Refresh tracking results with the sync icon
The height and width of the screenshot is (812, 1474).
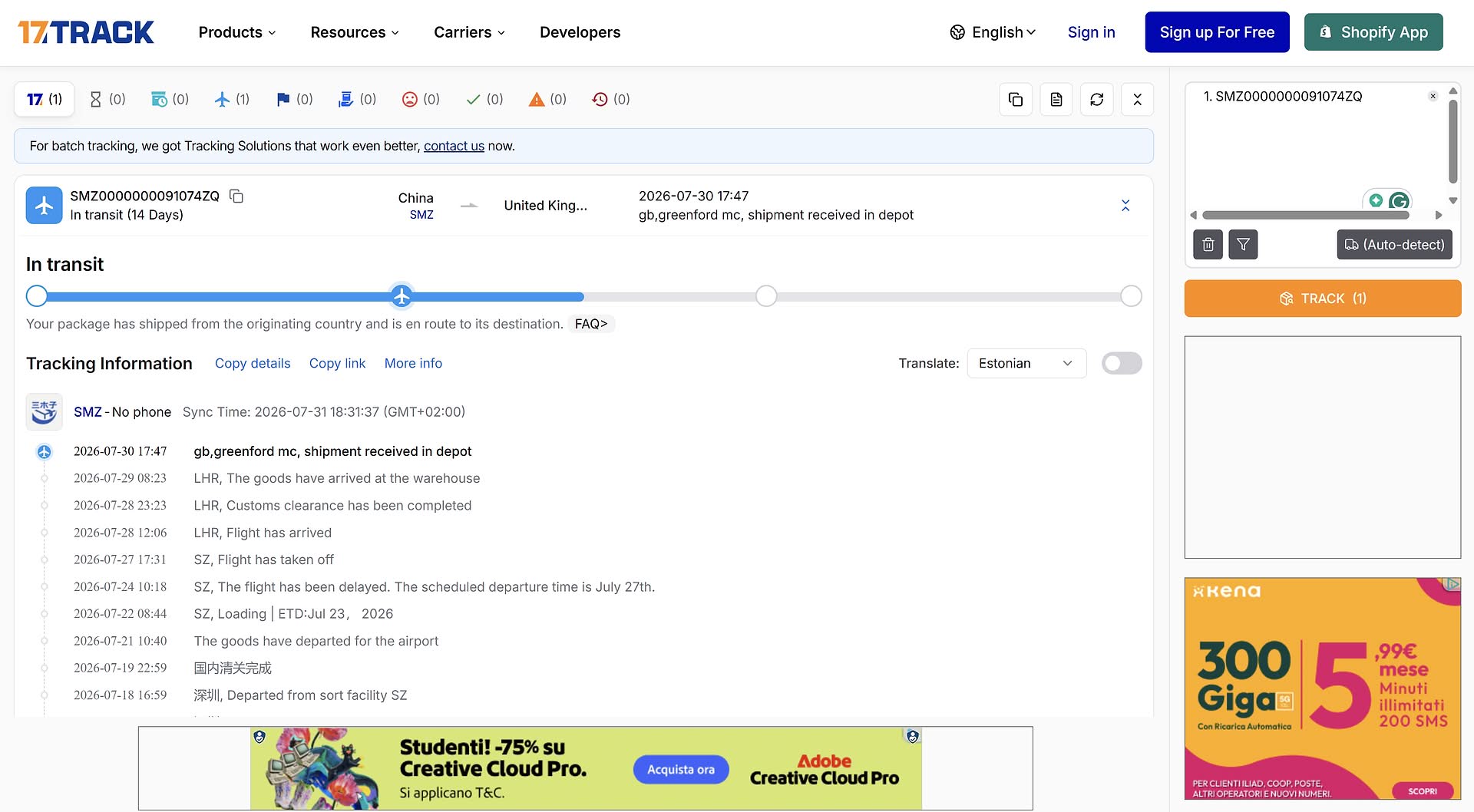point(1097,99)
